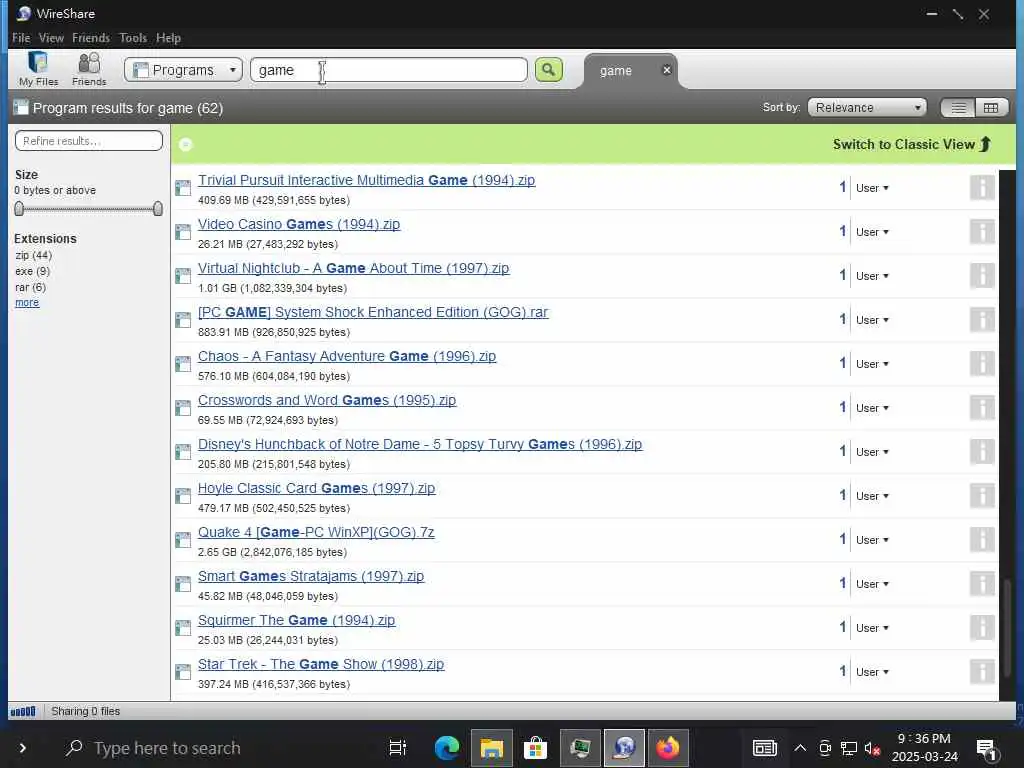Expand User dropdown for Hoyle Card Games

point(872,496)
